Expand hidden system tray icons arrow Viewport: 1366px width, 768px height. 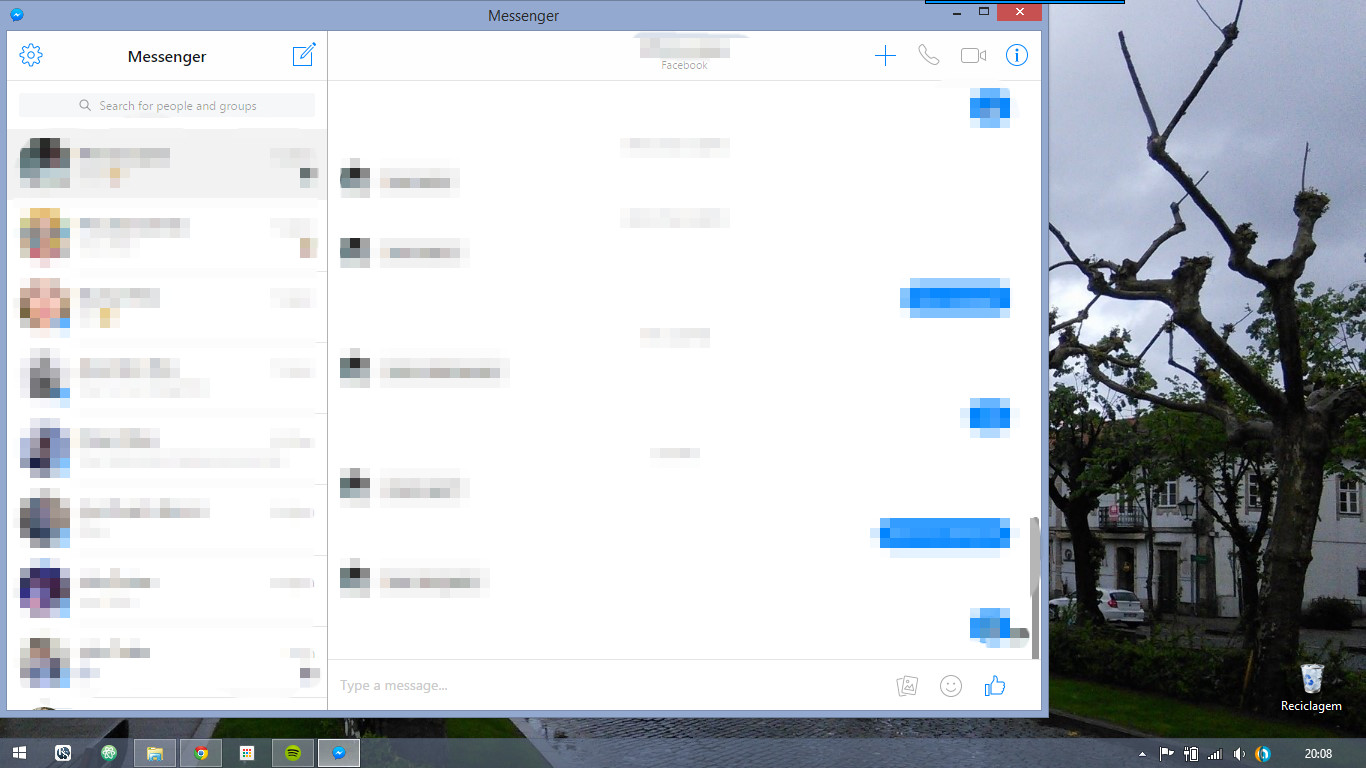[x=1143, y=754]
